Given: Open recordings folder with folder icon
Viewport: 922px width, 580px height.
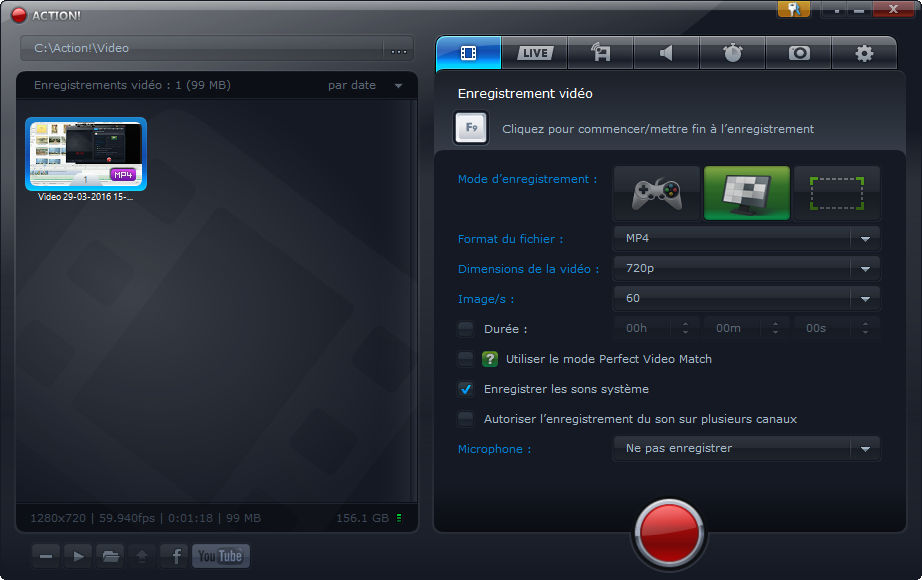Looking at the screenshot, I should (110, 555).
